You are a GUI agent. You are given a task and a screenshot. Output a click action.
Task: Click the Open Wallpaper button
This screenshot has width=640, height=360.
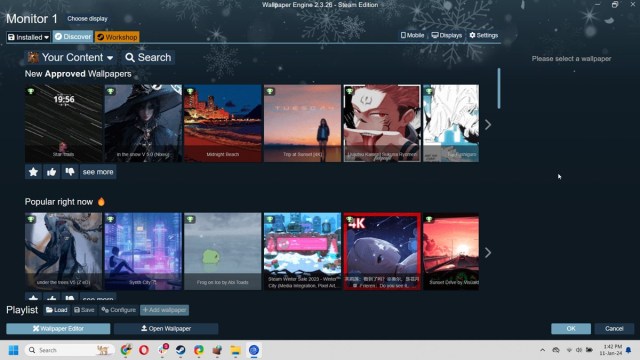click(166, 329)
